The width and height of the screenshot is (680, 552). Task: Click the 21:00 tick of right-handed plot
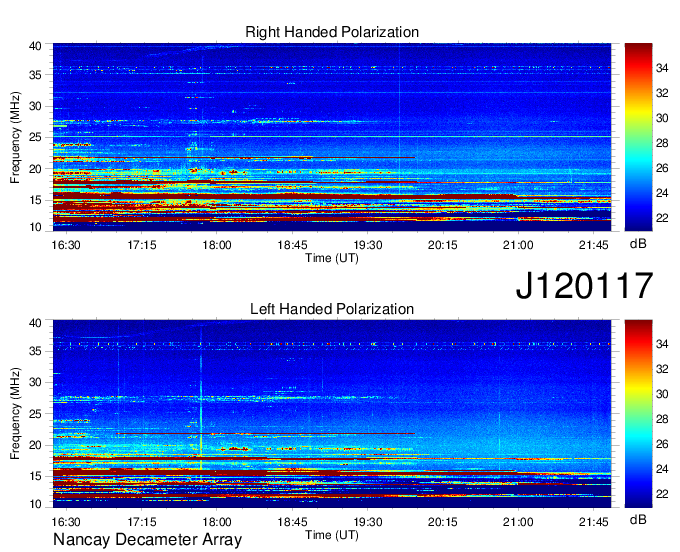pyautogui.click(x=518, y=245)
